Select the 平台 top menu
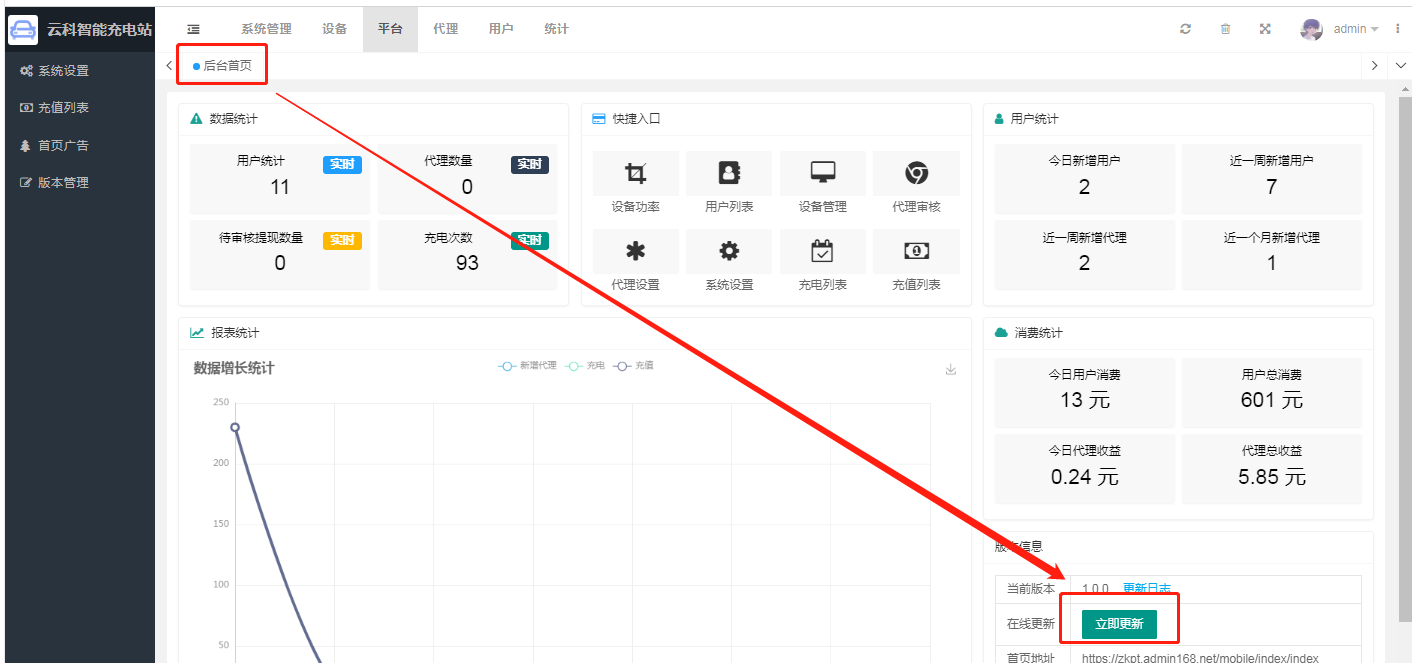 coord(390,29)
